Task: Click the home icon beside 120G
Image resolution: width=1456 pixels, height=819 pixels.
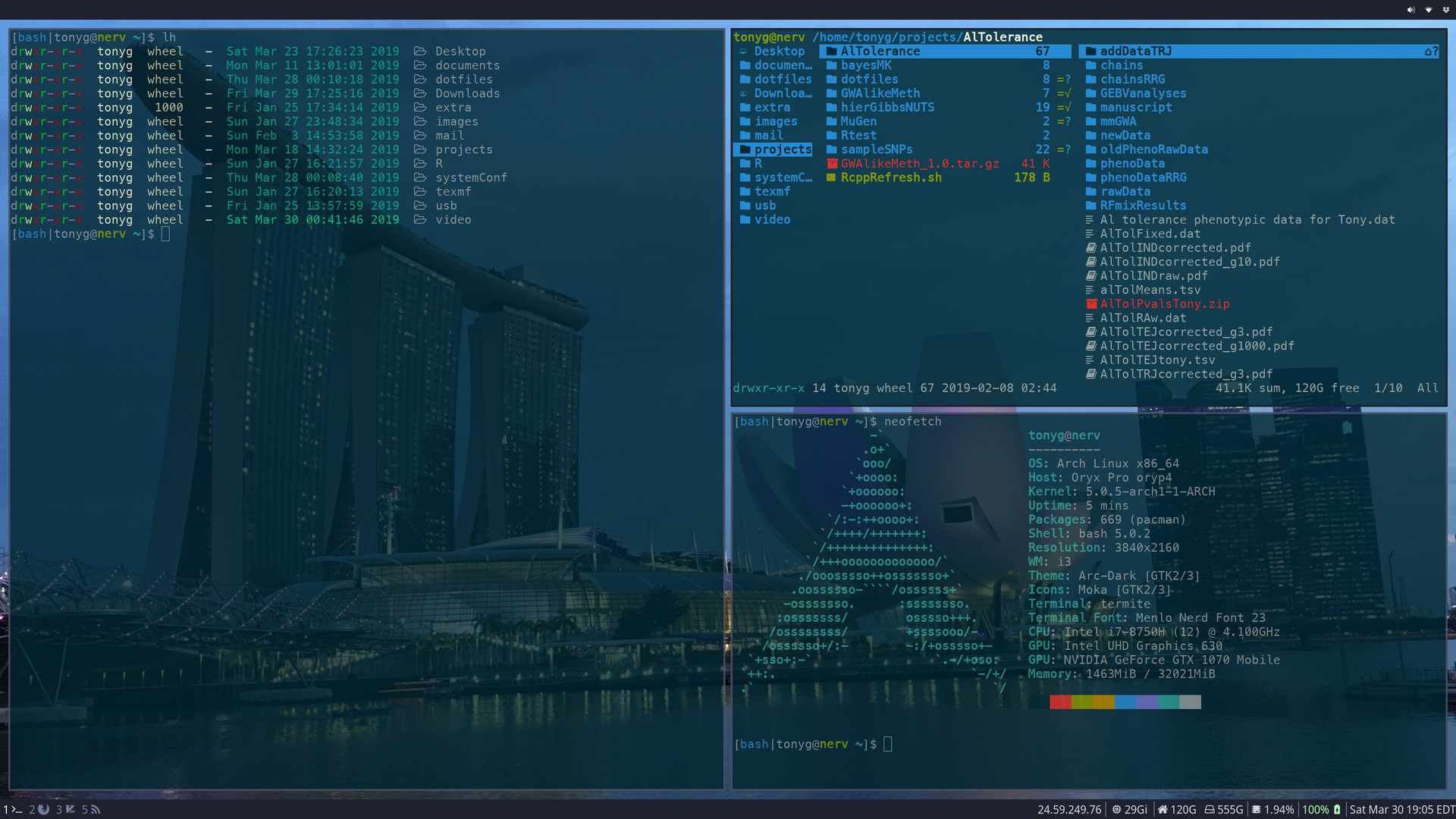Action: click(1163, 809)
